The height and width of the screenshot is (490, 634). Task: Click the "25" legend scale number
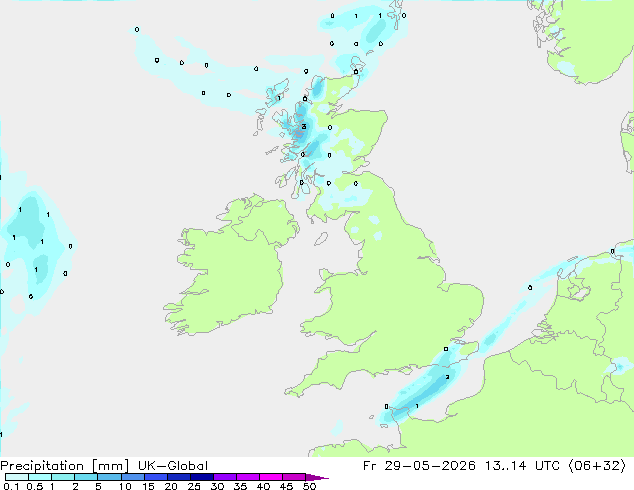194,486
